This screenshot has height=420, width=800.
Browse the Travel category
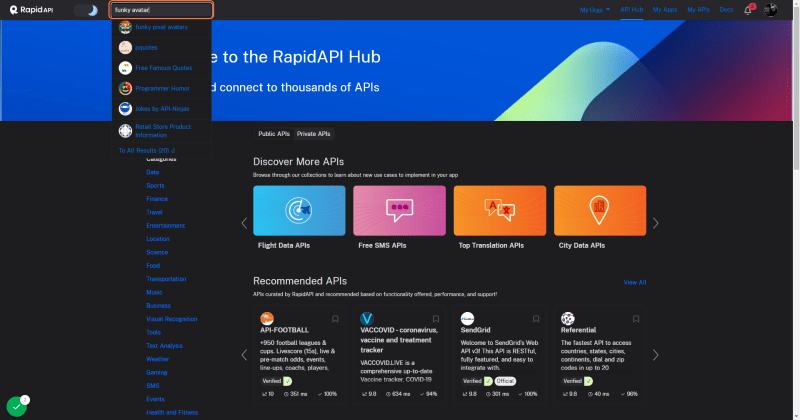click(154, 212)
